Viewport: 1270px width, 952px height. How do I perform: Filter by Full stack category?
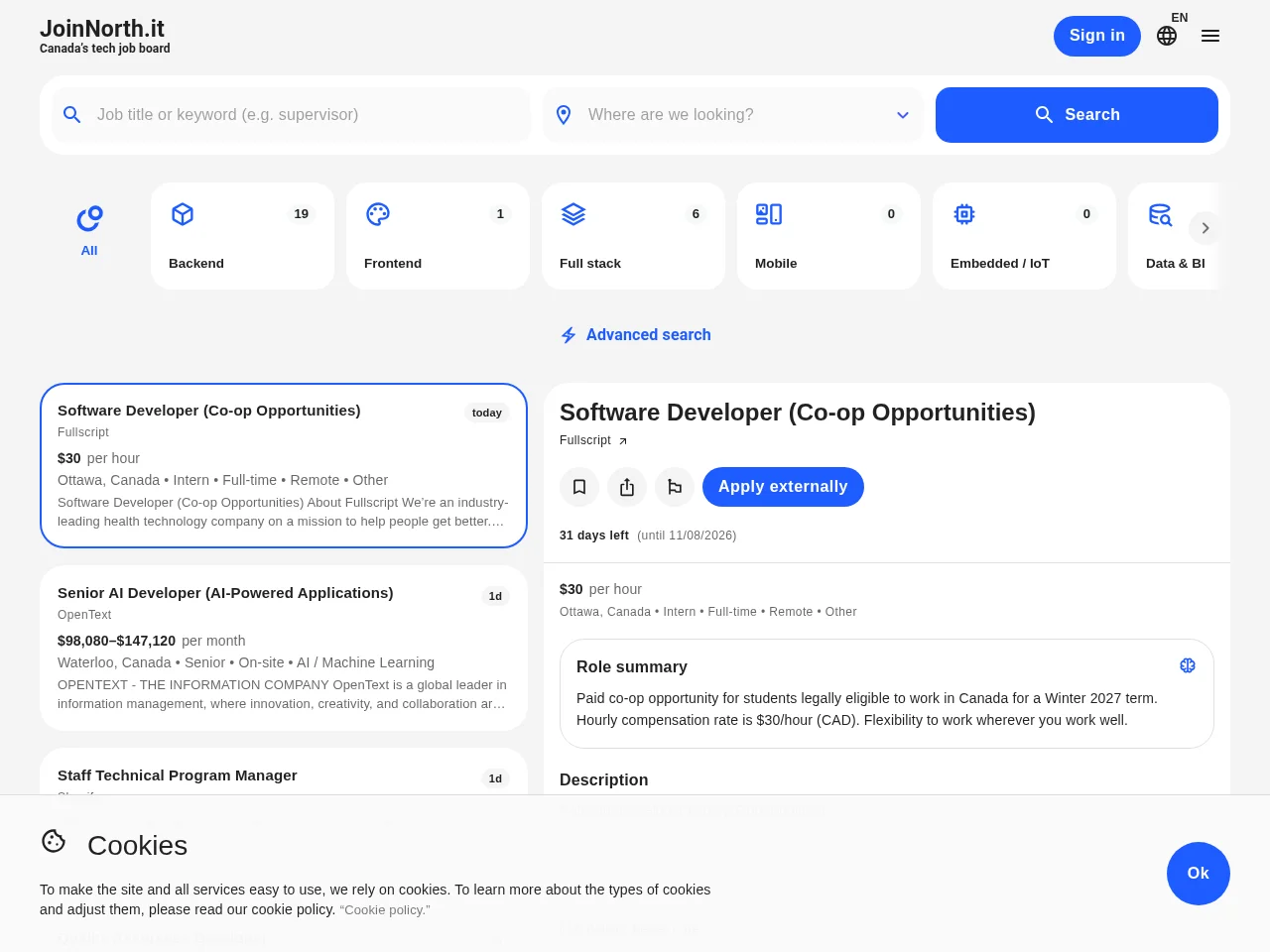pos(633,236)
